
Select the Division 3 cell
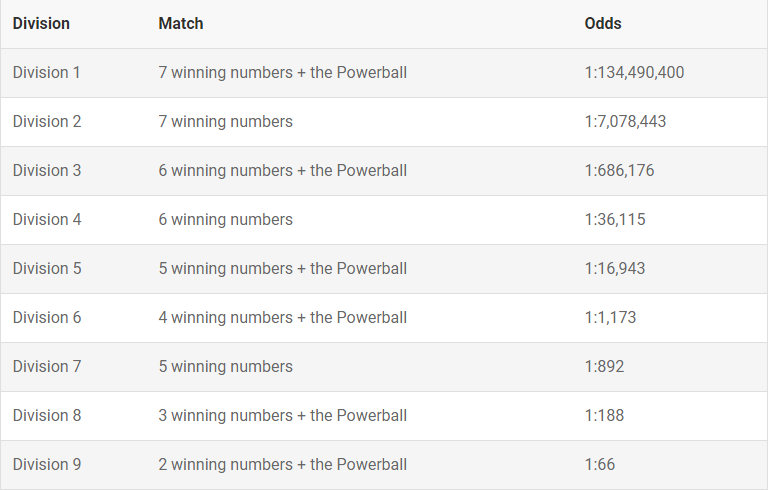pos(47,170)
